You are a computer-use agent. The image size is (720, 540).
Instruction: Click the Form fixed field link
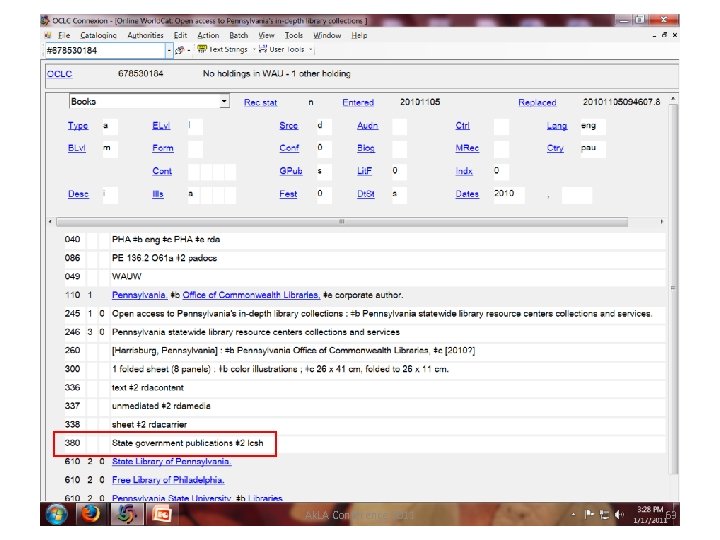(163, 148)
